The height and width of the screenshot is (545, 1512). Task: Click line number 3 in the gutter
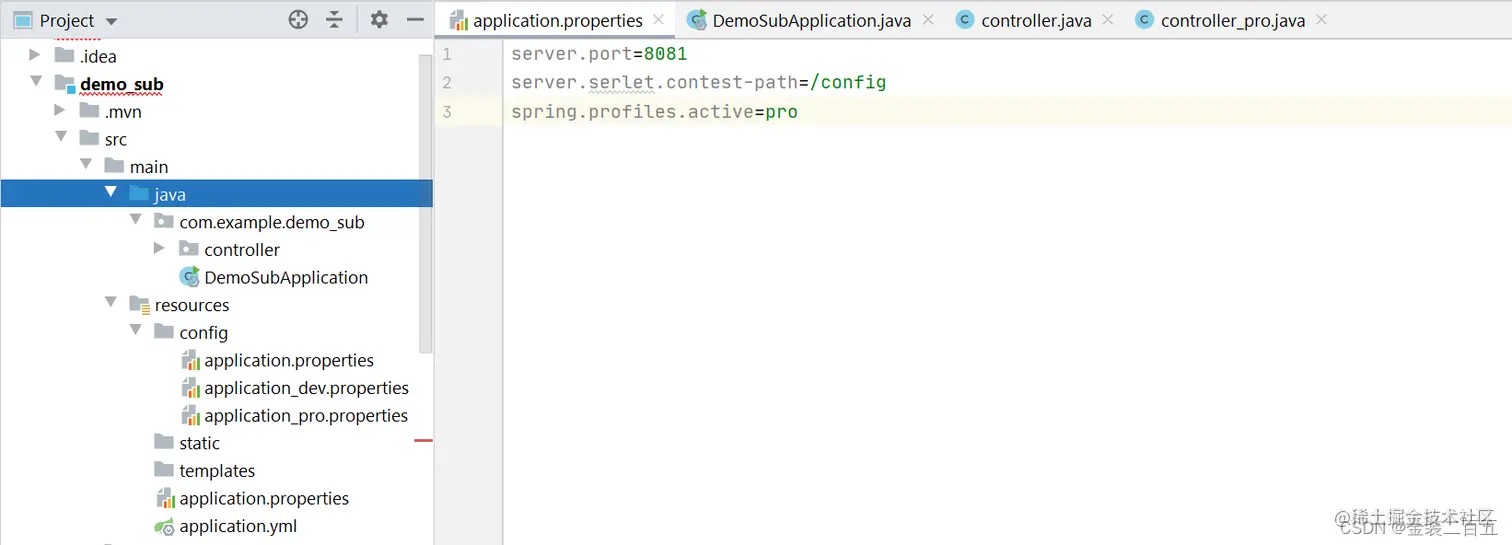pos(447,112)
